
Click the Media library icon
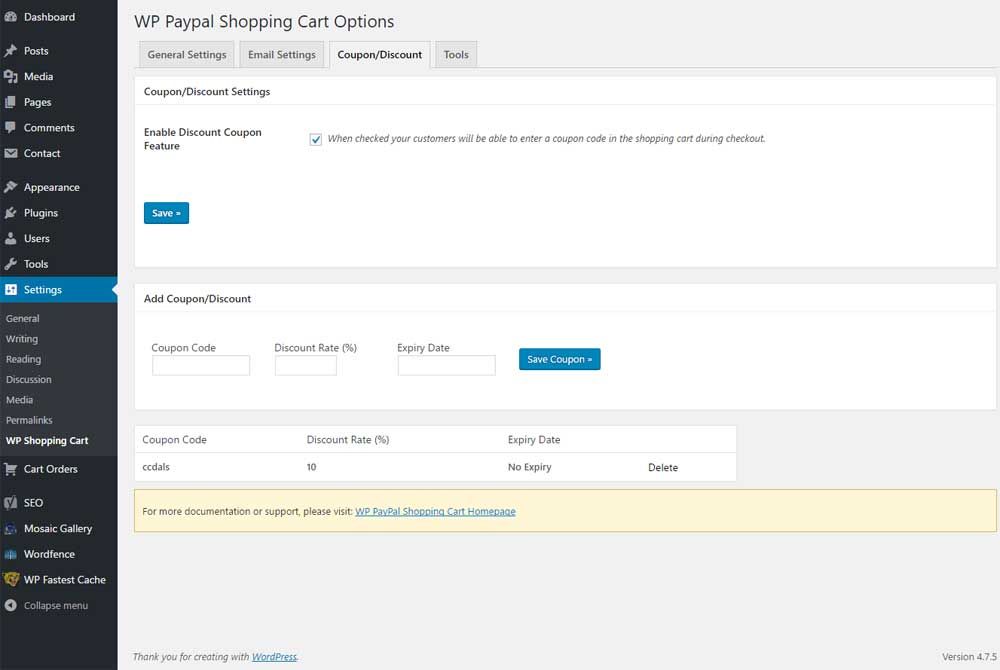pos(10,76)
